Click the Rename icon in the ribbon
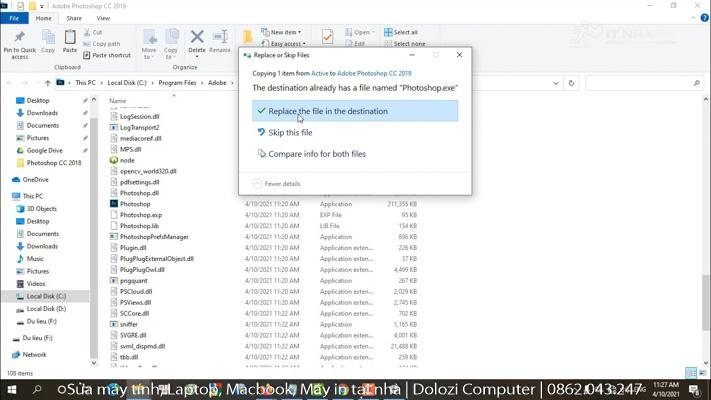 coord(220,38)
